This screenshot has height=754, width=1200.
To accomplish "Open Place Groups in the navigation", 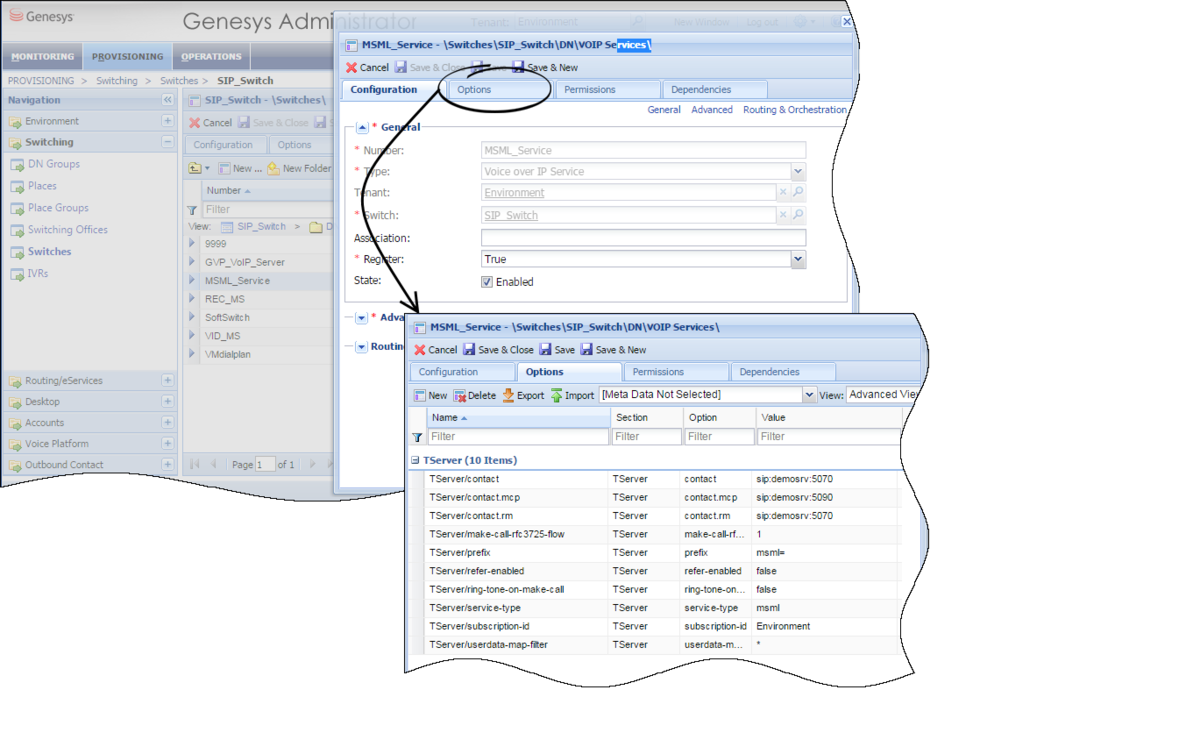I will pos(58,208).
